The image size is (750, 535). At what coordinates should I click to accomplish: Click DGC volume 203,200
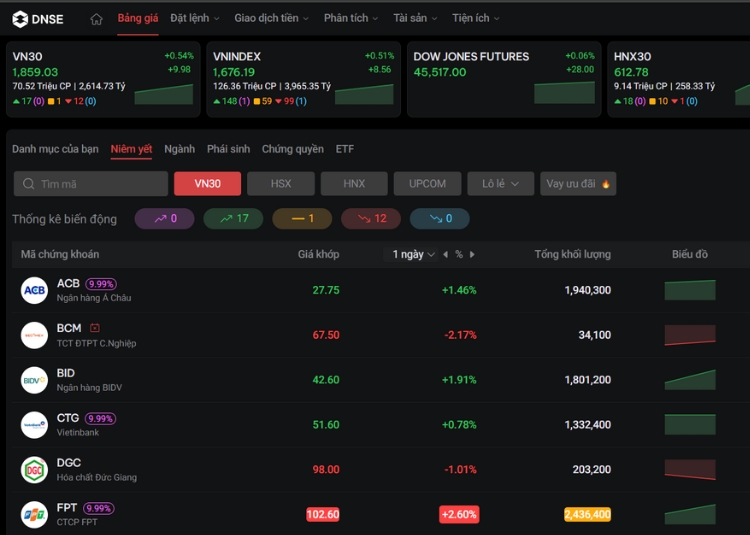coord(592,470)
